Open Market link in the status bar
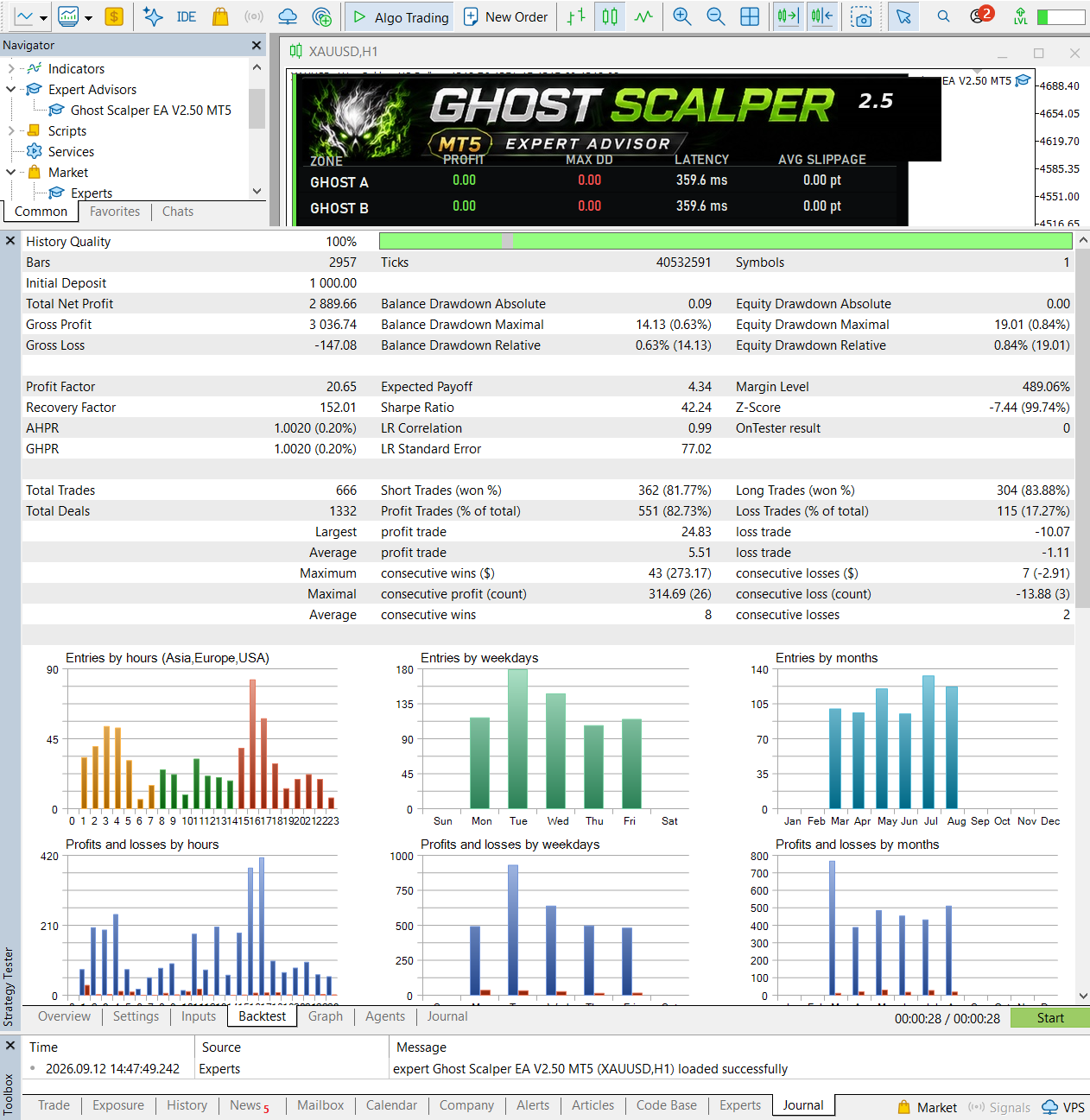This screenshot has width=1090, height=1120. point(927,1107)
